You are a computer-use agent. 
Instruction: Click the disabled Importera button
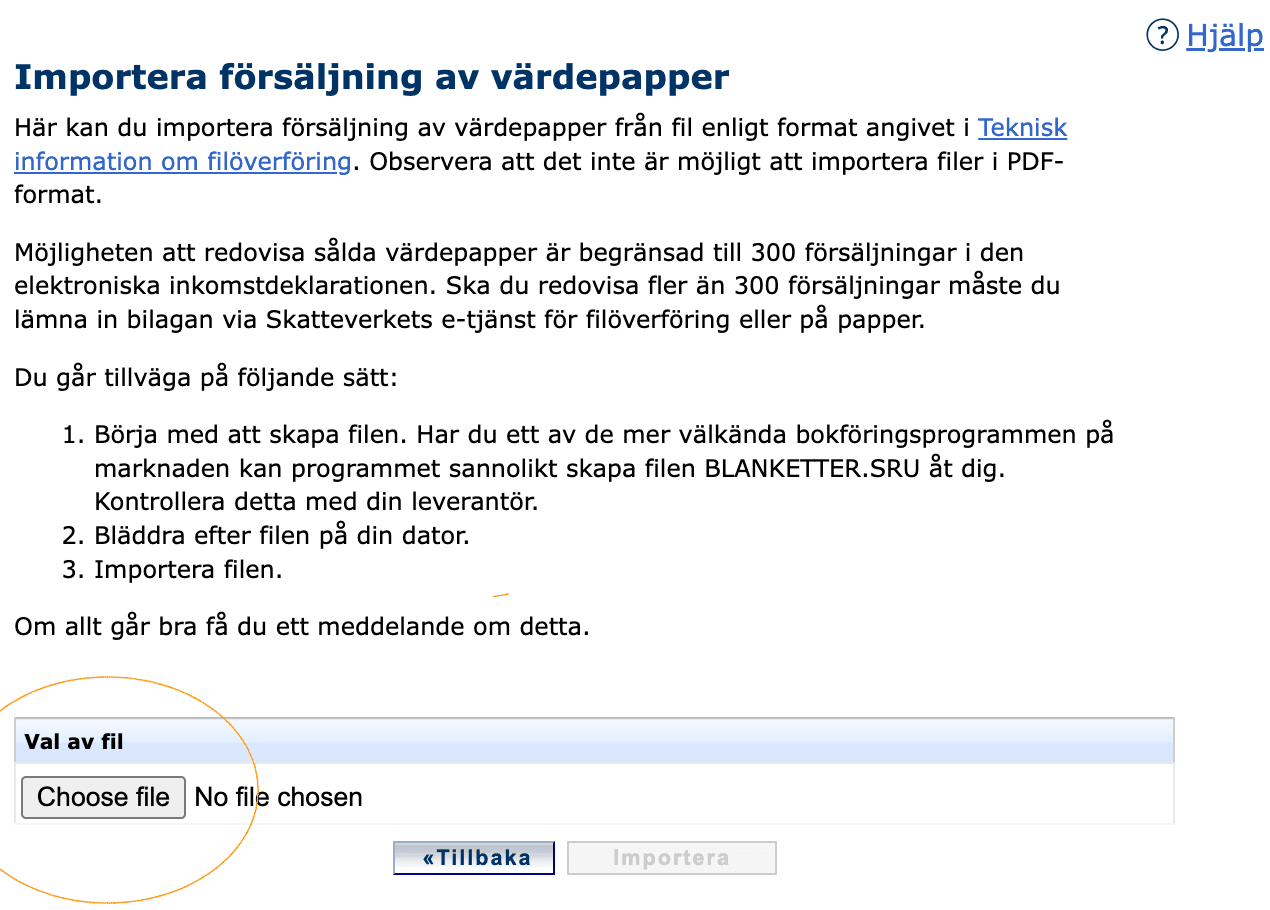(671, 858)
